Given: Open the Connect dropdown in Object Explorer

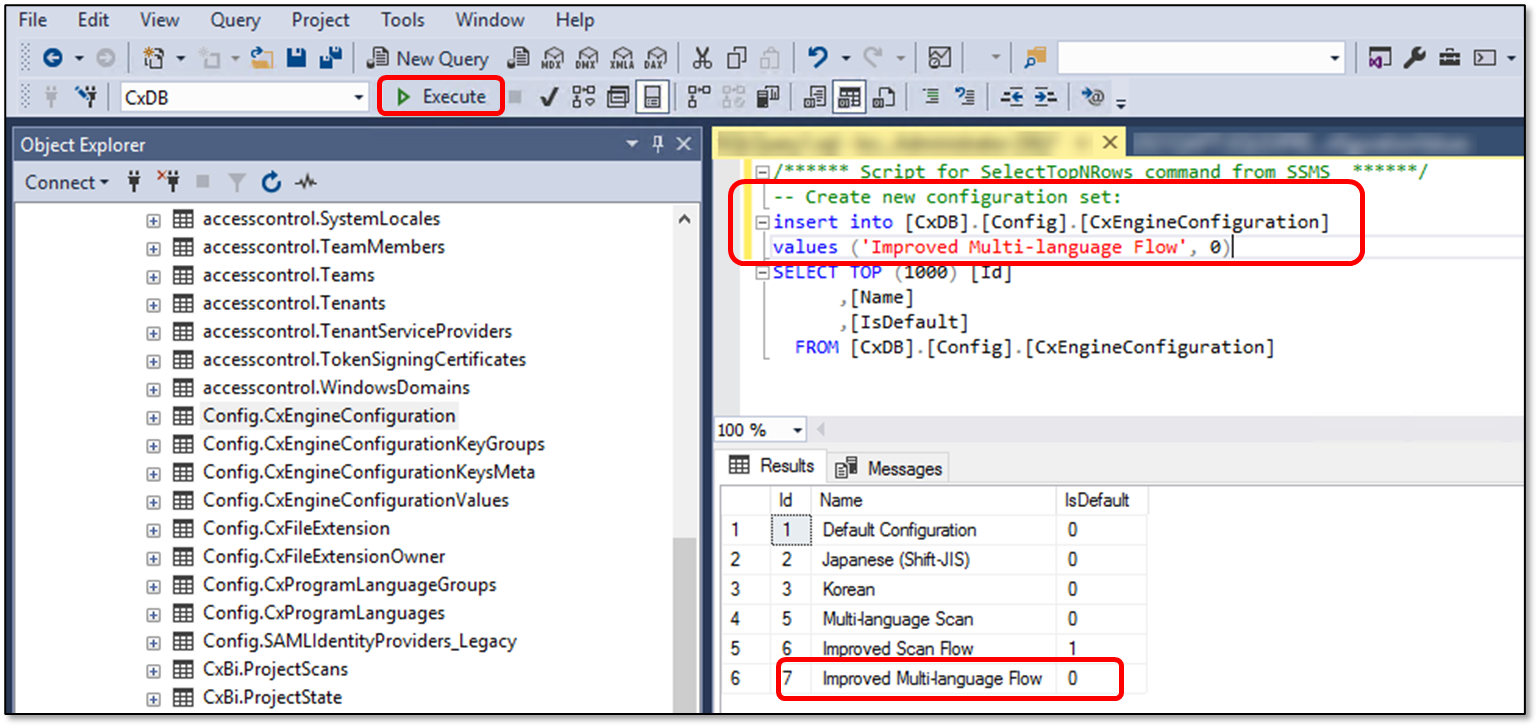Looking at the screenshot, I should tap(67, 182).
